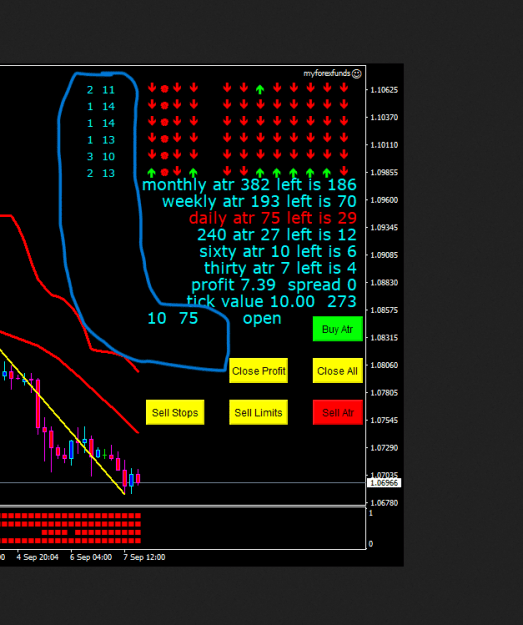
Task: Select the 'weekly atr 193 left is 70' text
Action: [259, 201]
